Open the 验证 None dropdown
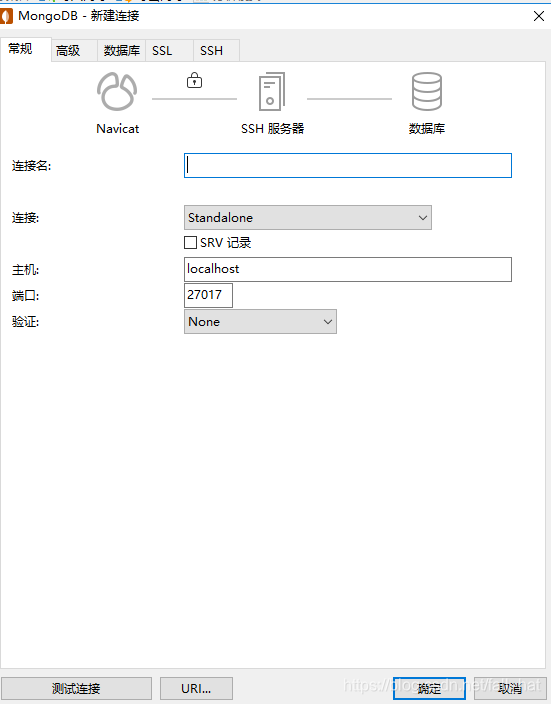The height and width of the screenshot is (704, 551). (260, 321)
